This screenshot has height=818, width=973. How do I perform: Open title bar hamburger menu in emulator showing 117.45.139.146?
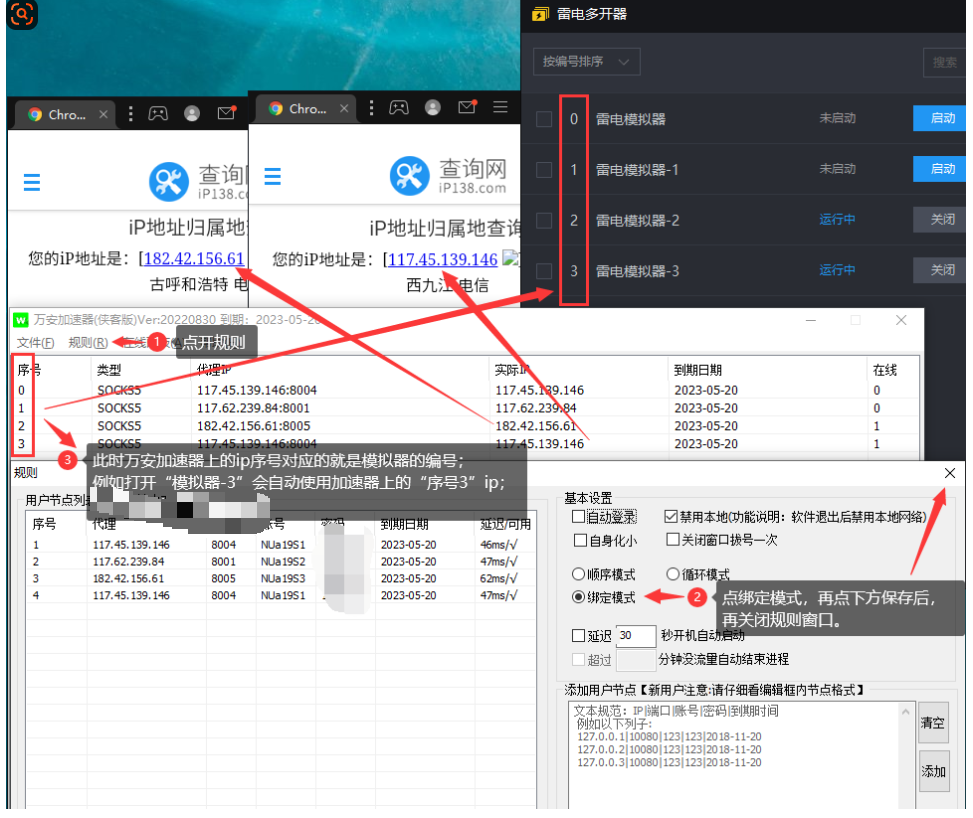tap(500, 107)
